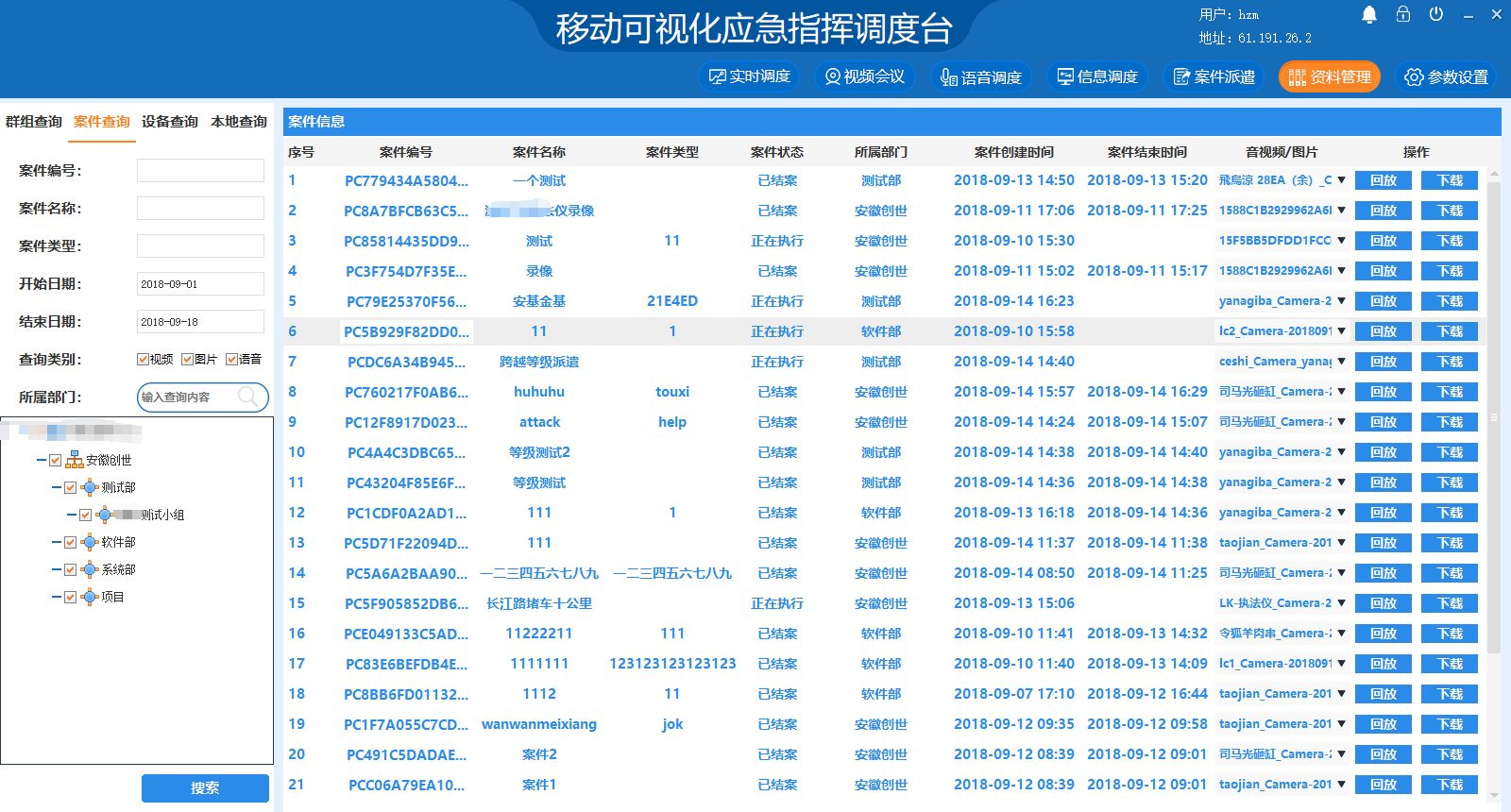This screenshot has width=1511, height=812.
Task: Open media dropdown for row 1
Action: click(x=1341, y=180)
